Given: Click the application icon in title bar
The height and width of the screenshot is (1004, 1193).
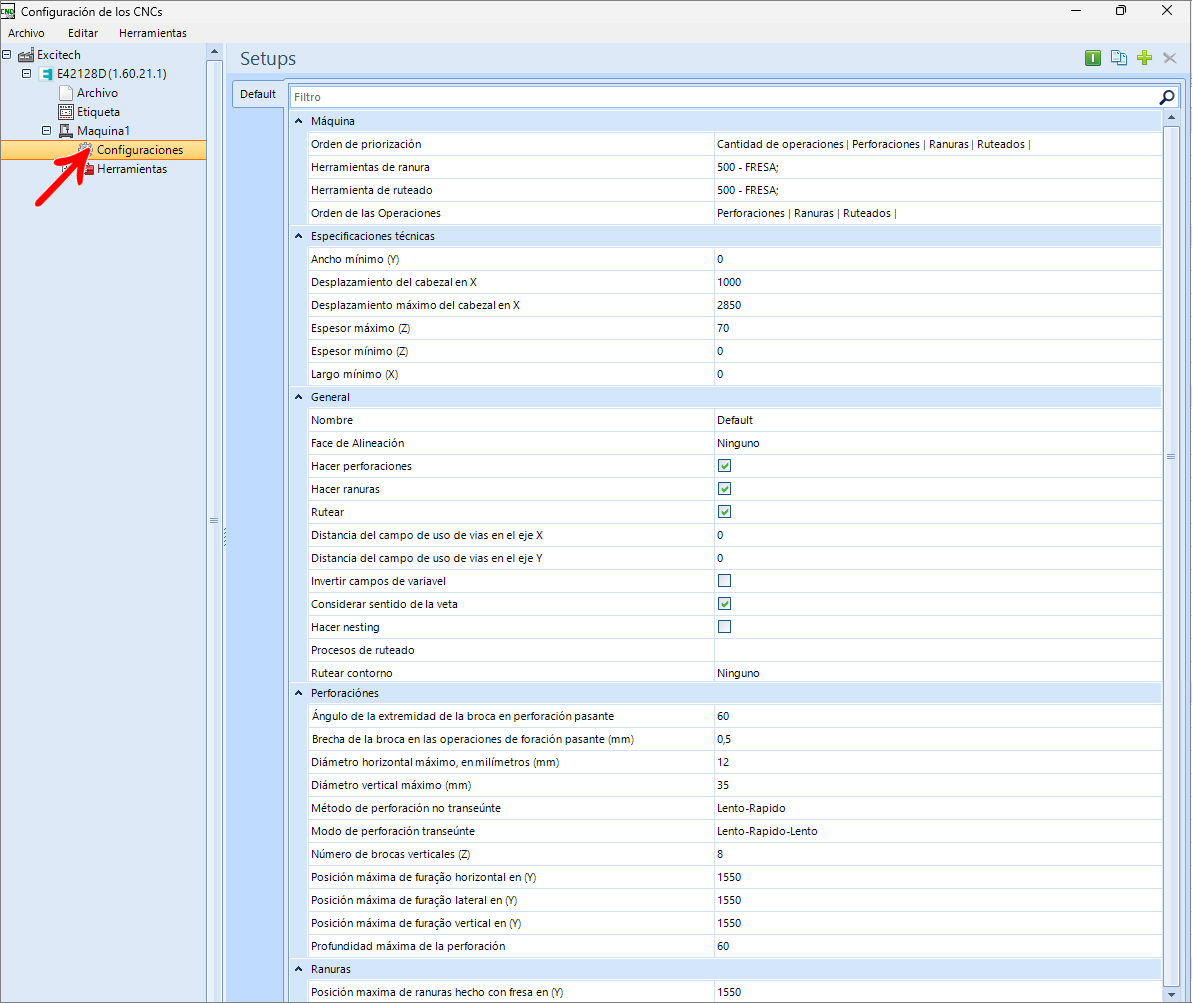Looking at the screenshot, I should point(8,11).
